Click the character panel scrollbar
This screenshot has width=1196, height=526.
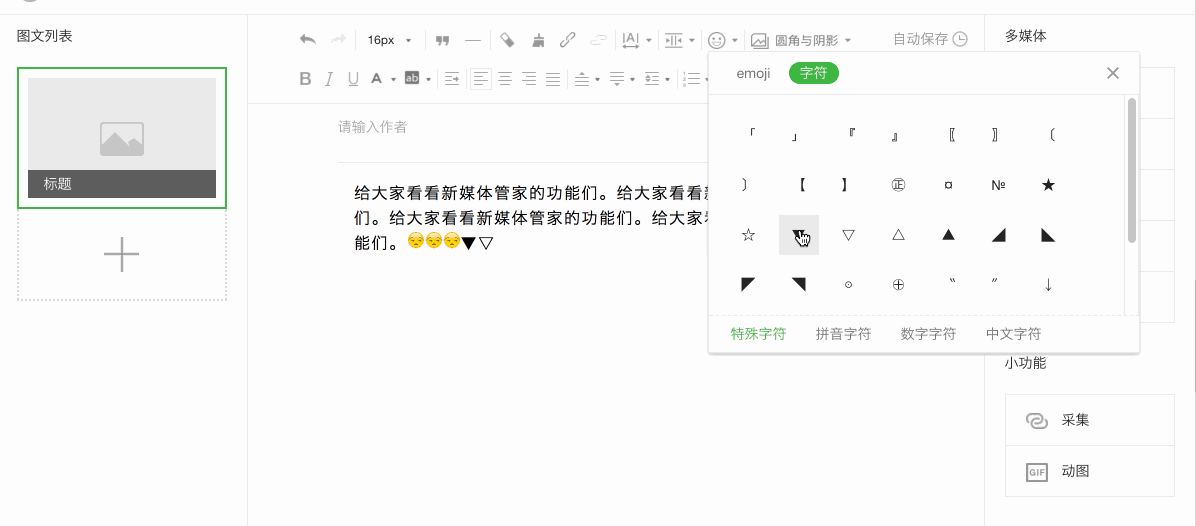[x=1132, y=169]
